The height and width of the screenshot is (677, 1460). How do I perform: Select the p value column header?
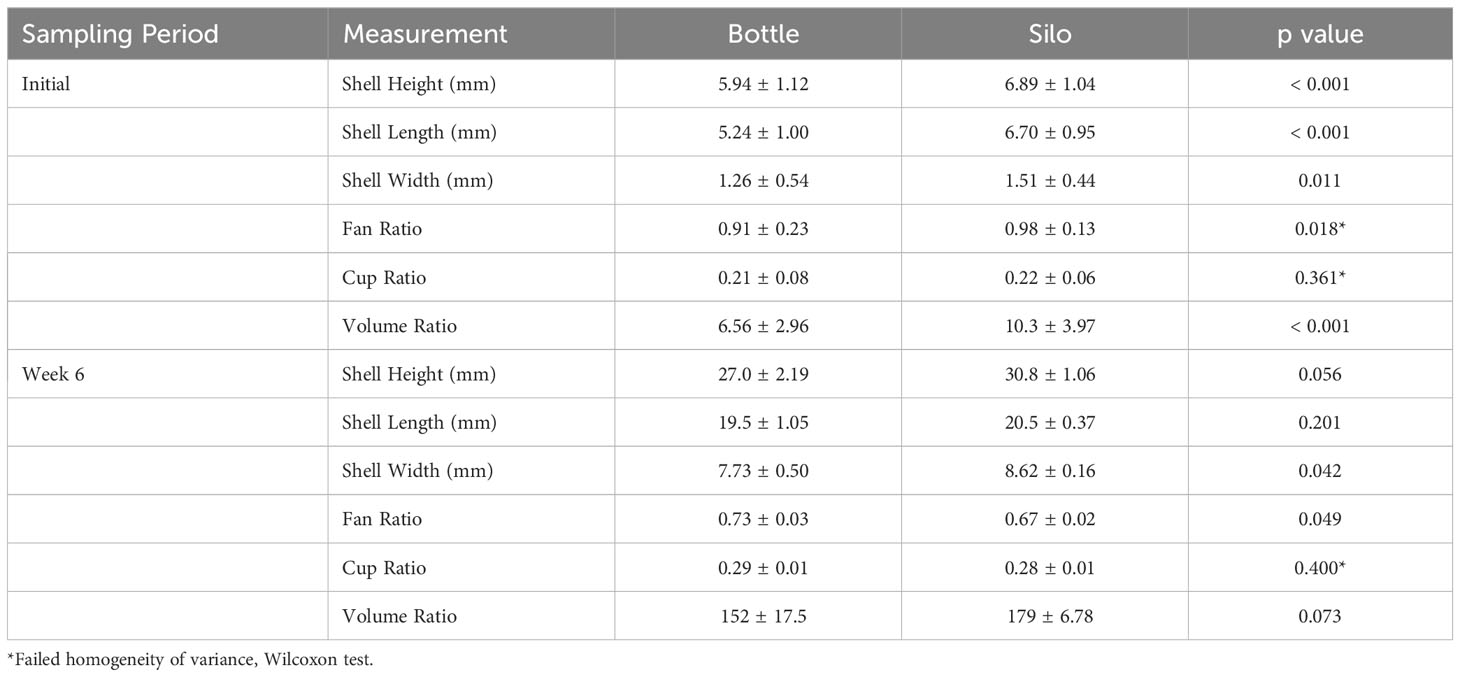(1320, 34)
